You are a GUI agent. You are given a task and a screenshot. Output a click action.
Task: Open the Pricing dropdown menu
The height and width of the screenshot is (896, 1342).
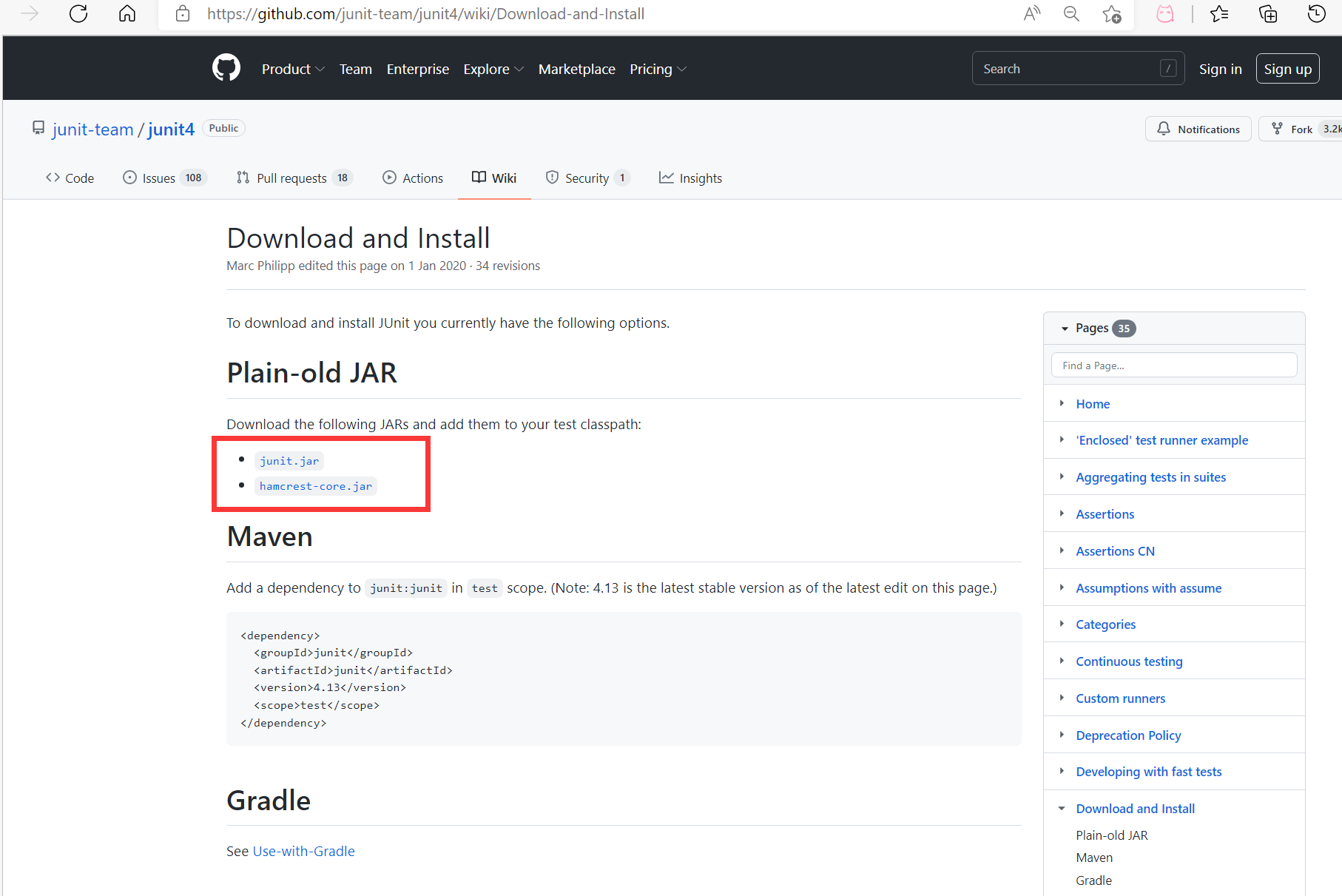[658, 69]
